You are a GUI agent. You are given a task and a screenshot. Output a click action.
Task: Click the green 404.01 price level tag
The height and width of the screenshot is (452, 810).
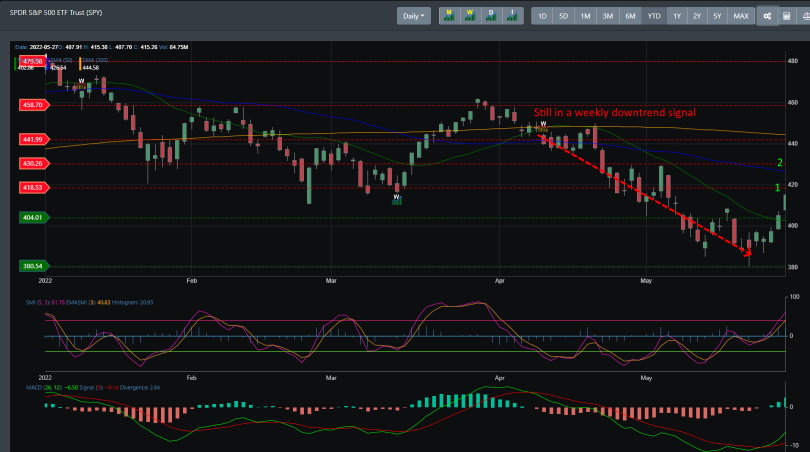coord(32,217)
